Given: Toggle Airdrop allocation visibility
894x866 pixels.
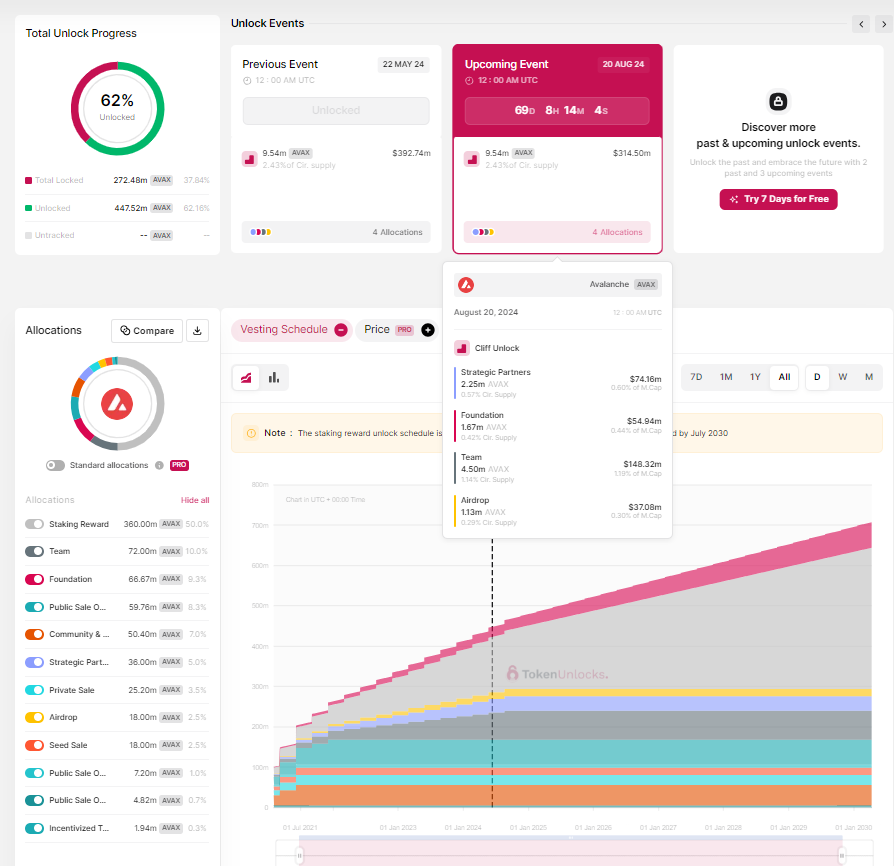Looking at the screenshot, I should click(x=35, y=717).
